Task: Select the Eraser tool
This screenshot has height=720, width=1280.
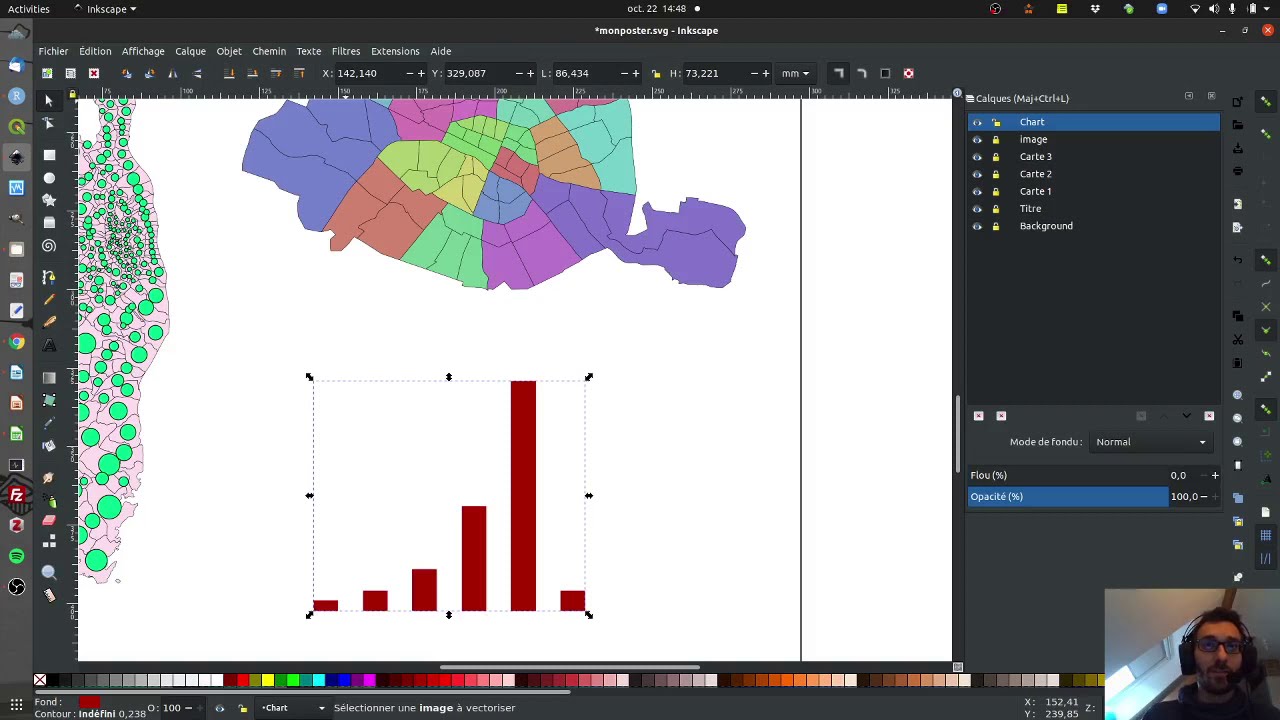Action: tap(49, 519)
